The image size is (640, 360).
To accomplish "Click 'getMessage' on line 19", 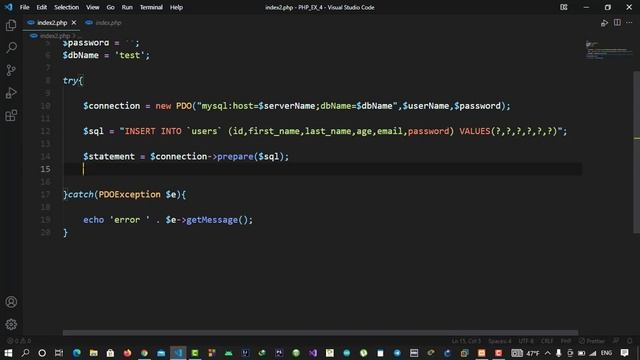I will [212, 220].
